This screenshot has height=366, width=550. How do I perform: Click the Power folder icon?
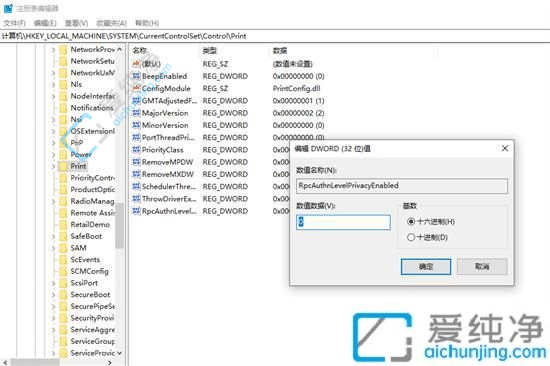63,154
